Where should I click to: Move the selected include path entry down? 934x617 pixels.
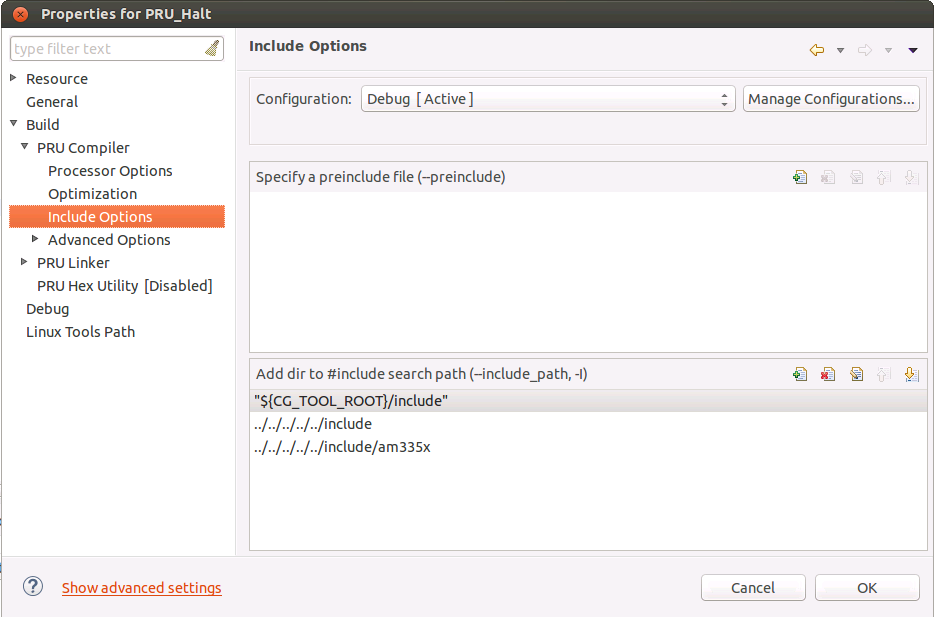(911, 373)
